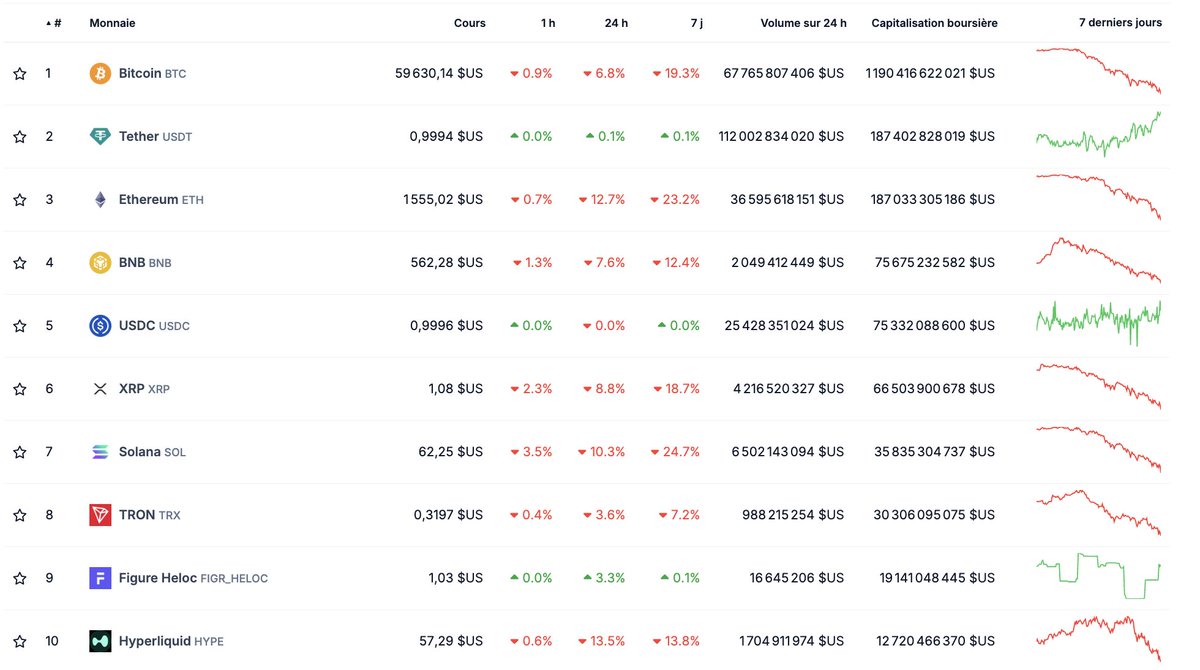The height and width of the screenshot is (670, 1200).
Task: Select Hyperliquid 24 h change 13.5%
Action: pyautogui.click(x=601, y=641)
